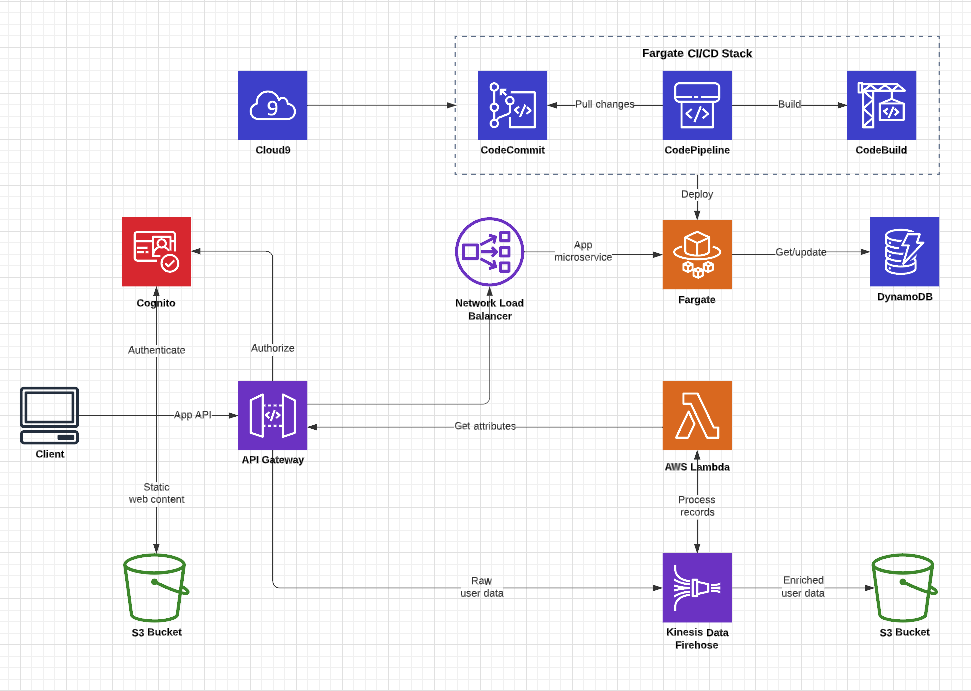
Task: Click the CodeCommit icon
Action: 512,106
